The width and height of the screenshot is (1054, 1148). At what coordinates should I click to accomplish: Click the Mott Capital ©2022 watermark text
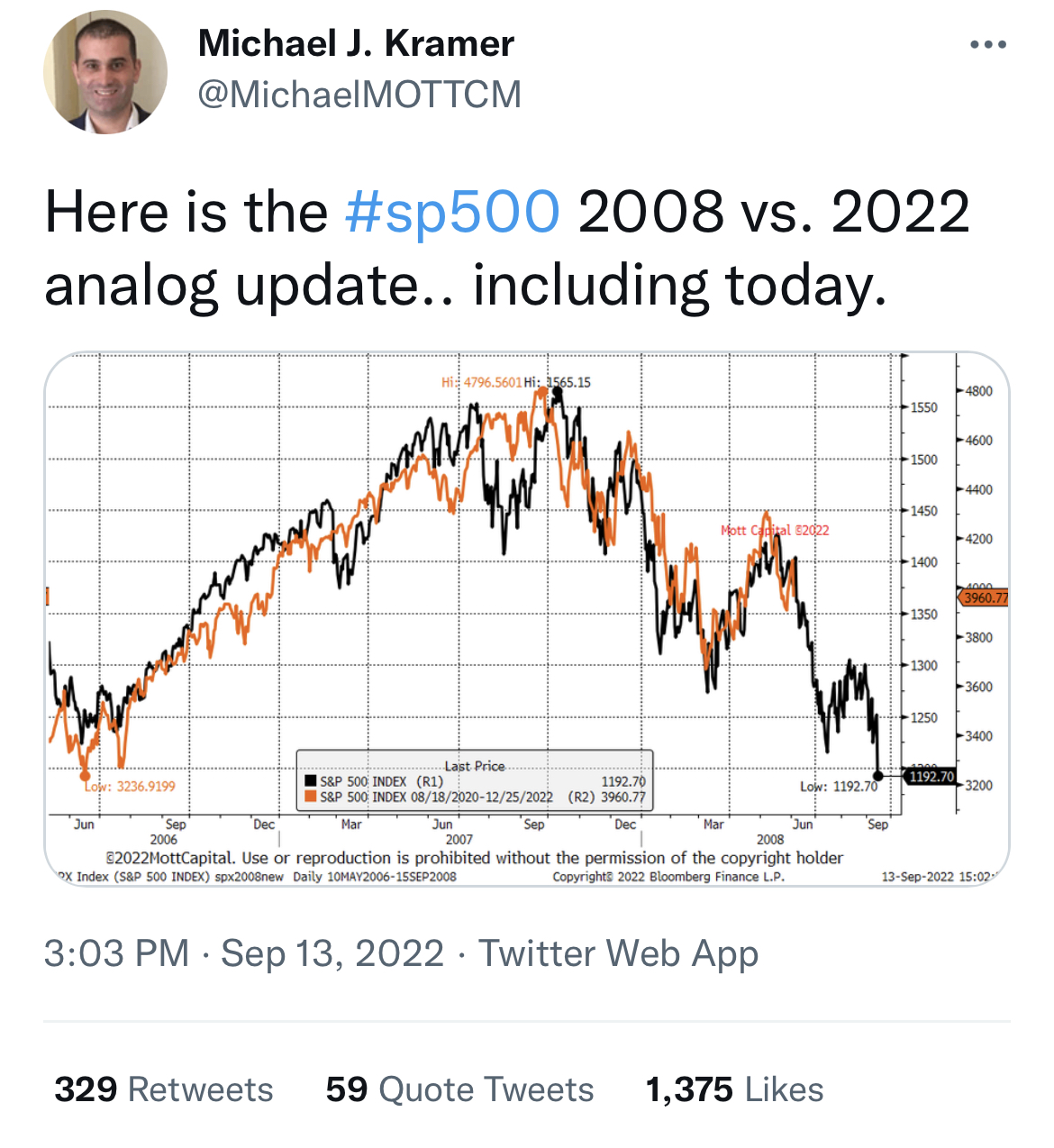tap(775, 530)
